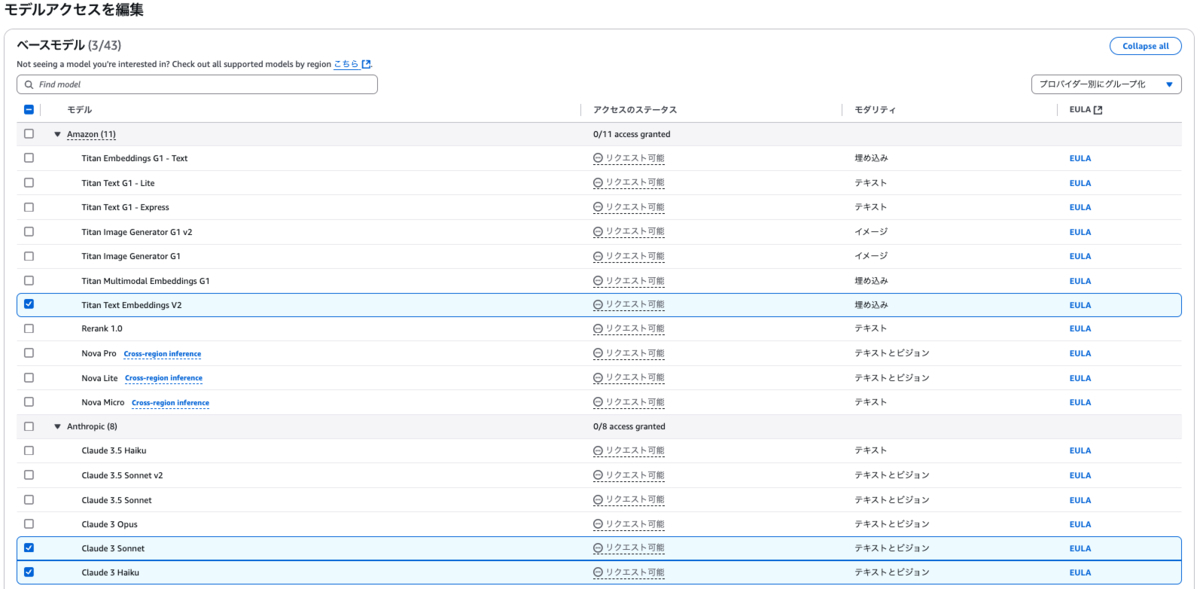Check the Titan Image Generator G1 checkbox

coord(28,255)
